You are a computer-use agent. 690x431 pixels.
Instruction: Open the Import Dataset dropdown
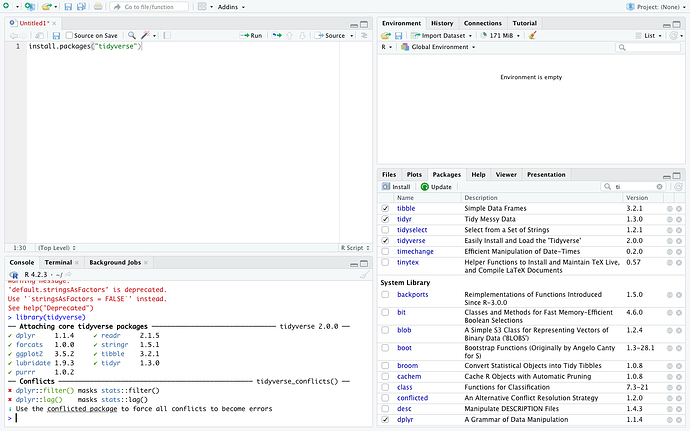point(442,36)
